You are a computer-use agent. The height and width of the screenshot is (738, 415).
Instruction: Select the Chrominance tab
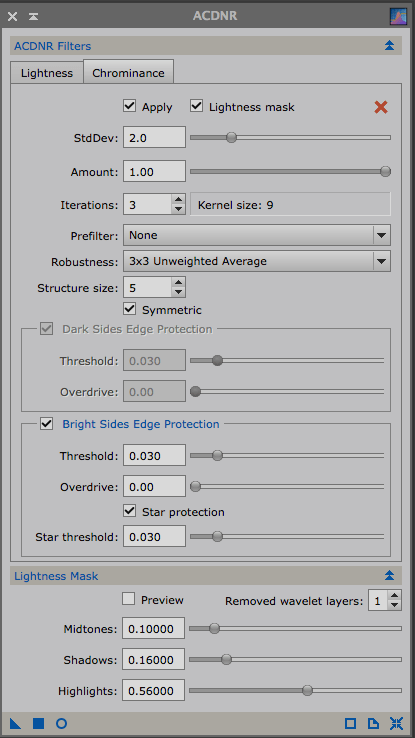[128, 72]
